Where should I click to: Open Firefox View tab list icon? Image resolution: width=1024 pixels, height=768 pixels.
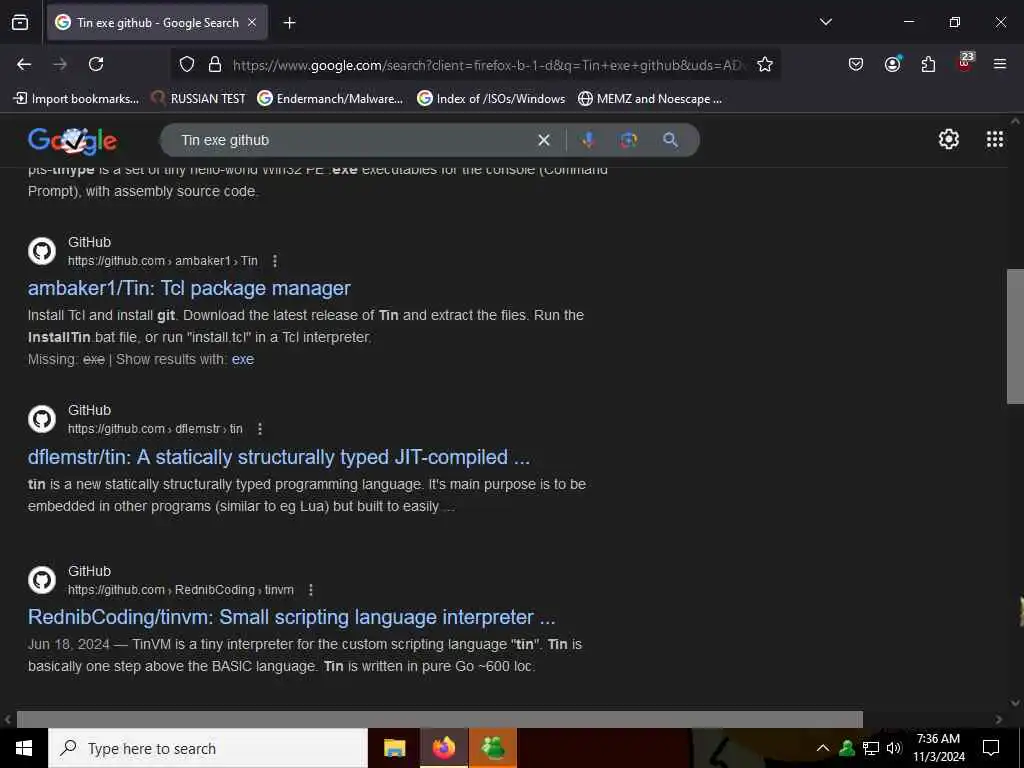pos(20,22)
